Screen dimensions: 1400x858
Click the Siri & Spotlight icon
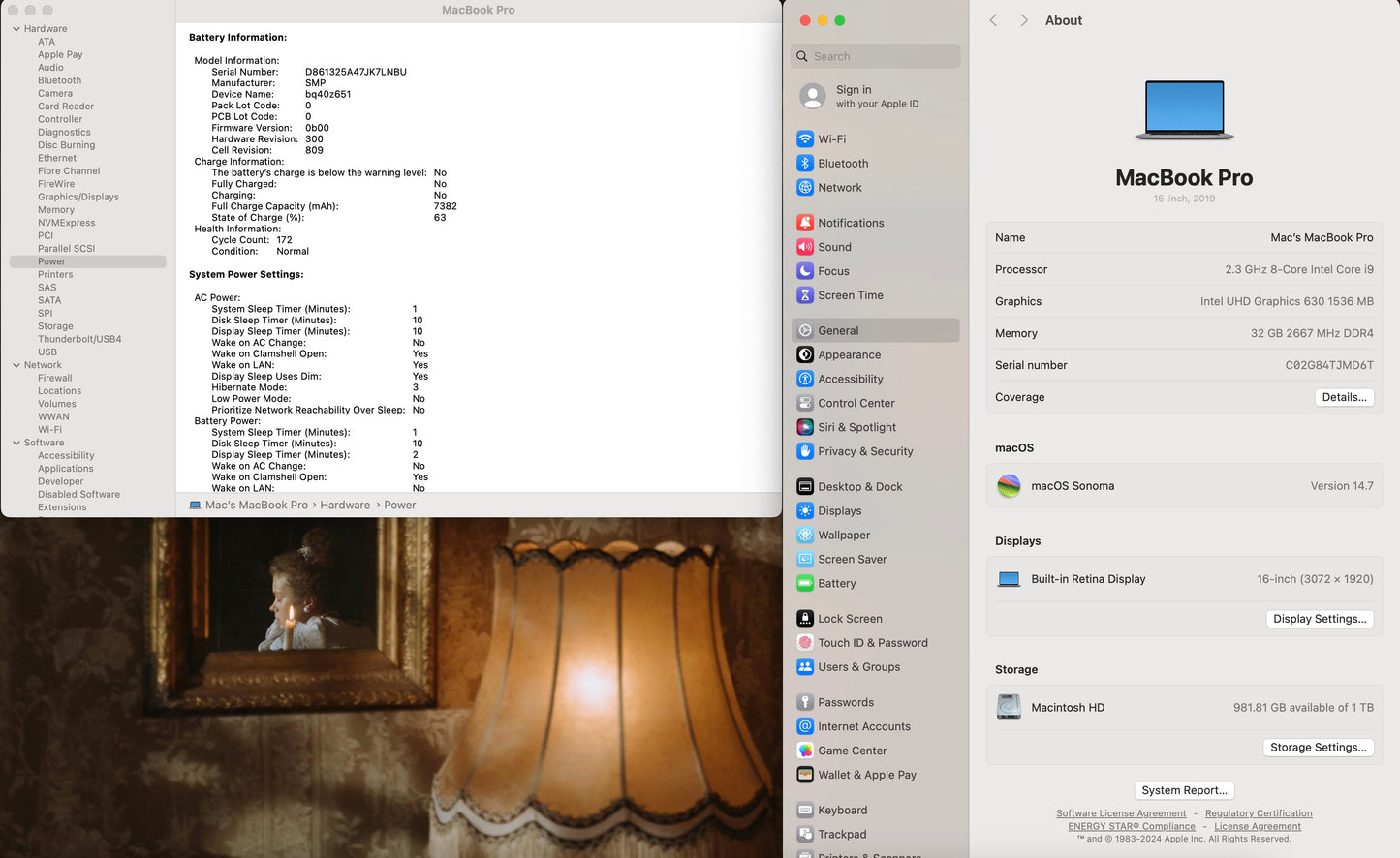coord(805,427)
